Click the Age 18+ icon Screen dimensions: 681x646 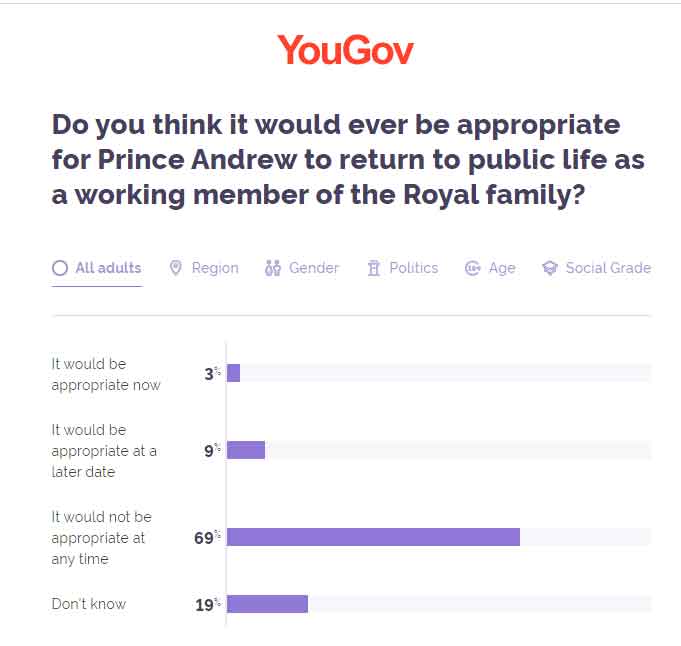point(473,268)
